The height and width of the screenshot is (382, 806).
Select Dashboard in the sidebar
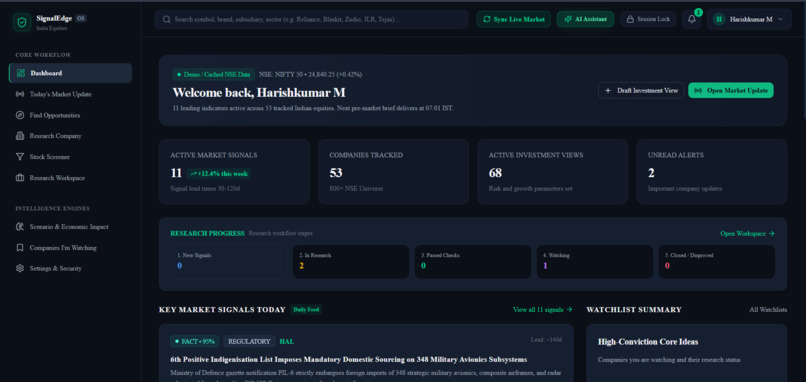70,73
